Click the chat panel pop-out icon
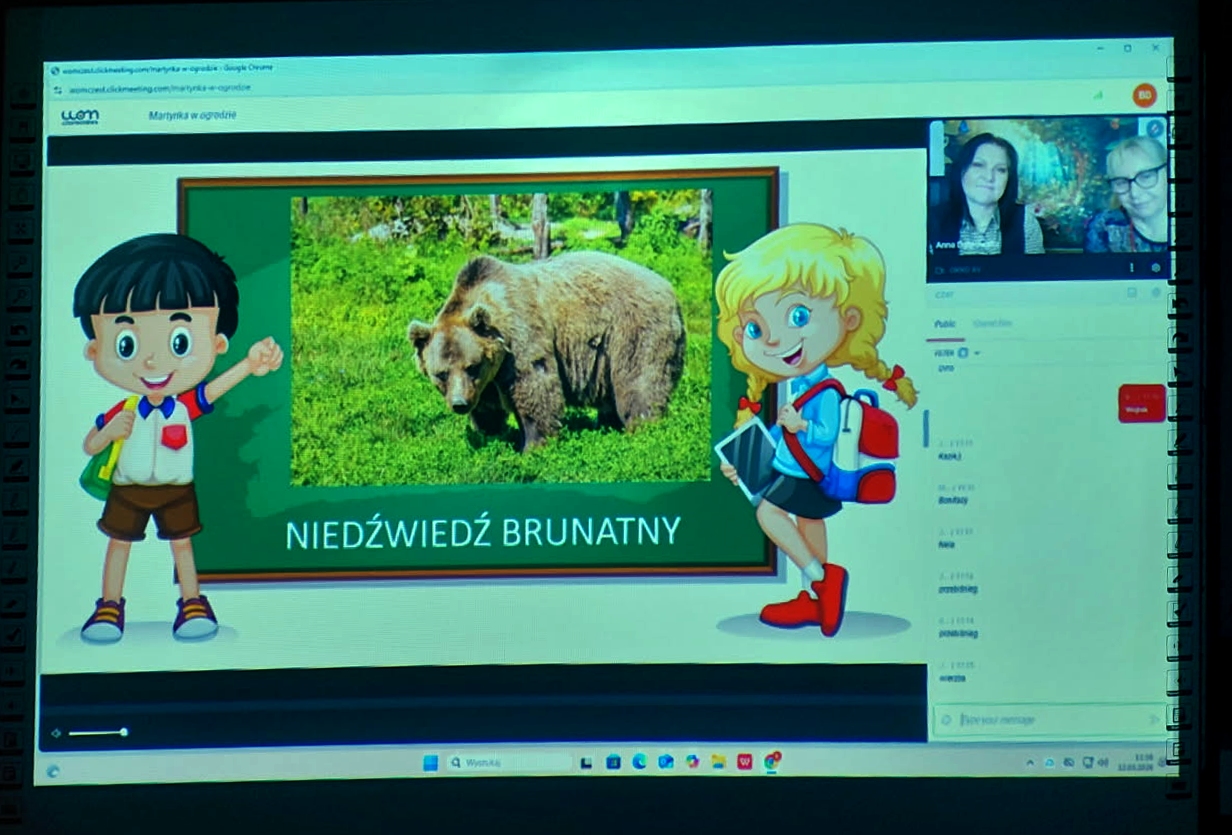Screen dimensions: 1232x835 [x=1132, y=293]
